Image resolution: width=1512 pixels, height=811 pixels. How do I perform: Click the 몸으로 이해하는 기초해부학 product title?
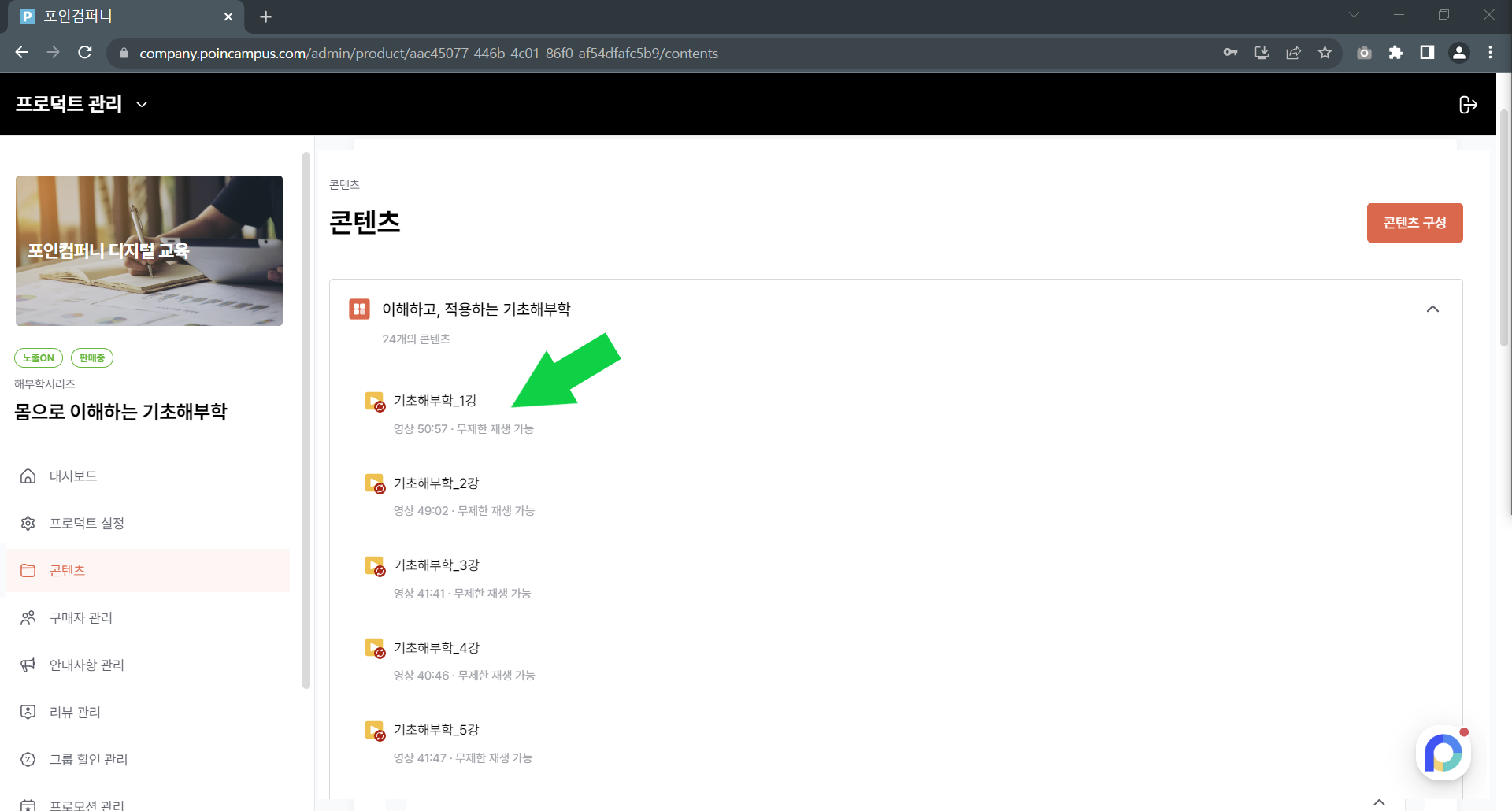120,412
